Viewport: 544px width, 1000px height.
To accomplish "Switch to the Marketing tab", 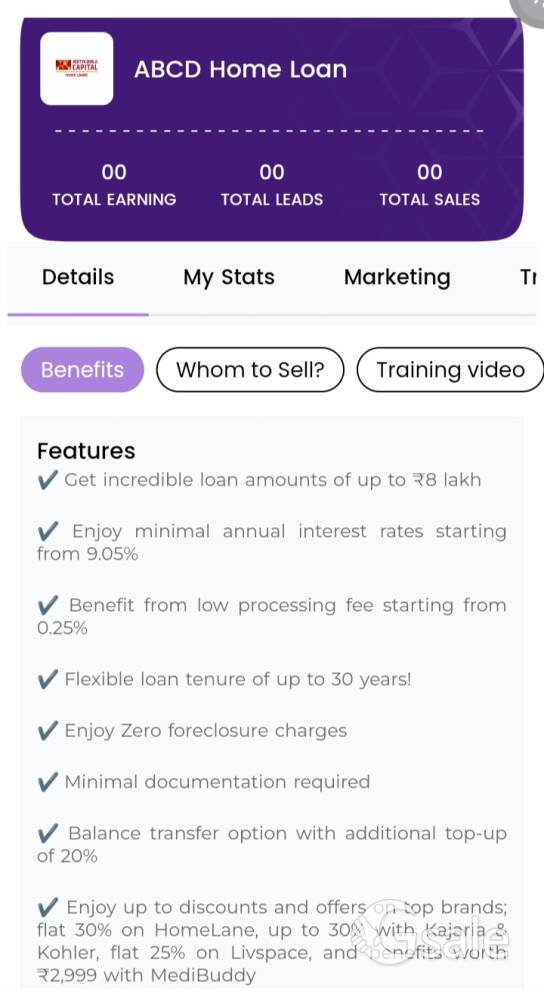I will click(397, 277).
